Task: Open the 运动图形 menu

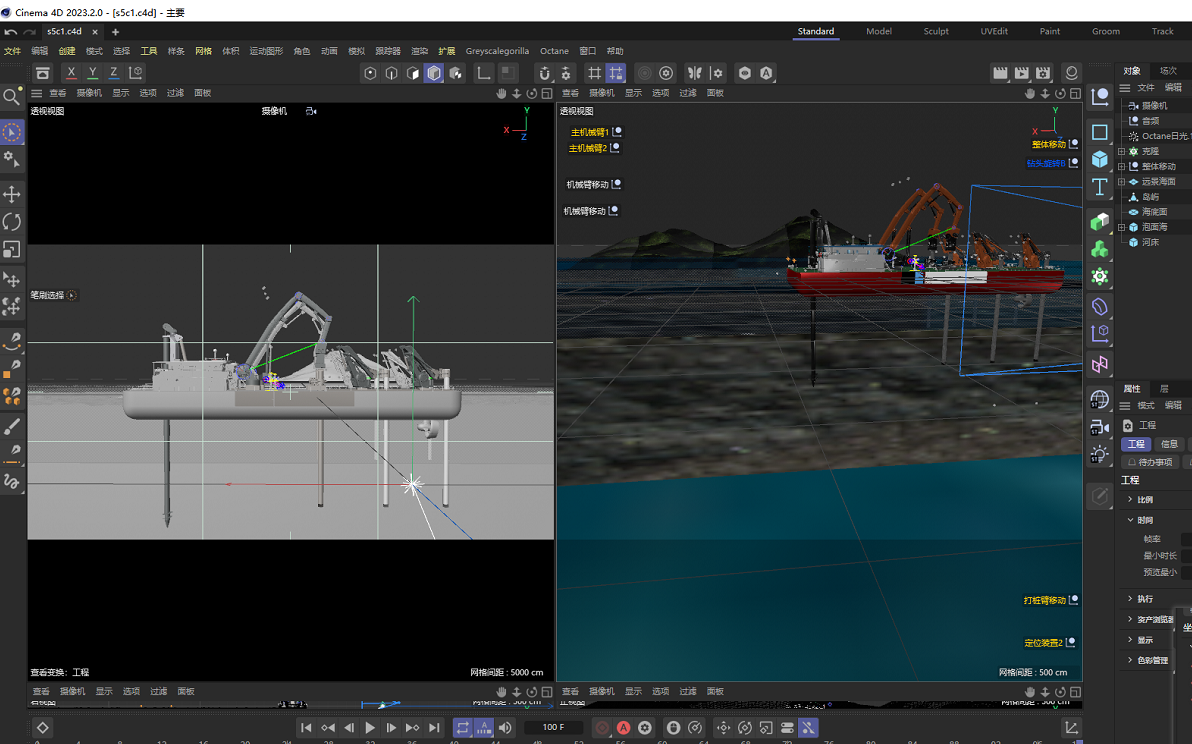Action: pos(266,51)
